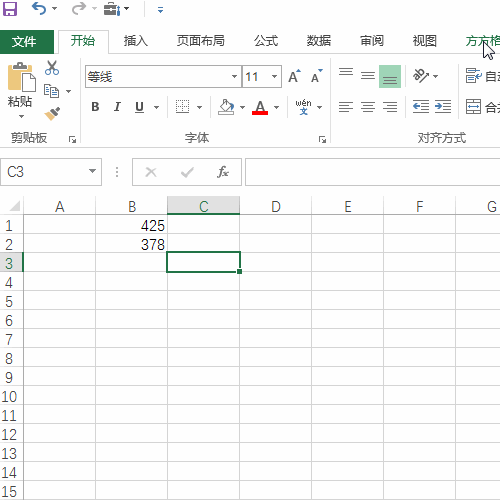Viewport: 500px width, 500px height.
Task: Select cell containing 425
Action: click(131, 225)
